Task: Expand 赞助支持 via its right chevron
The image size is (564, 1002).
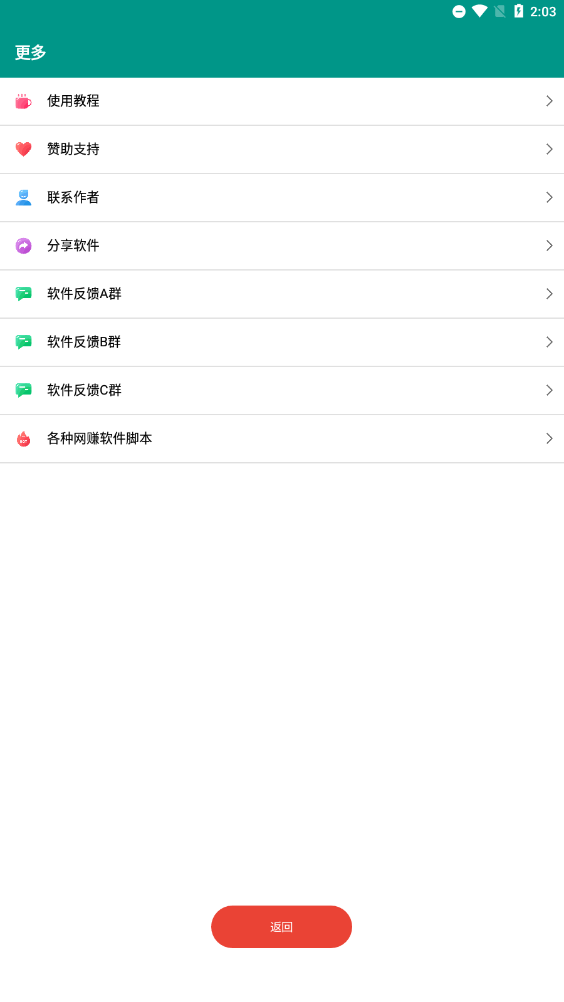Action: [549, 150]
